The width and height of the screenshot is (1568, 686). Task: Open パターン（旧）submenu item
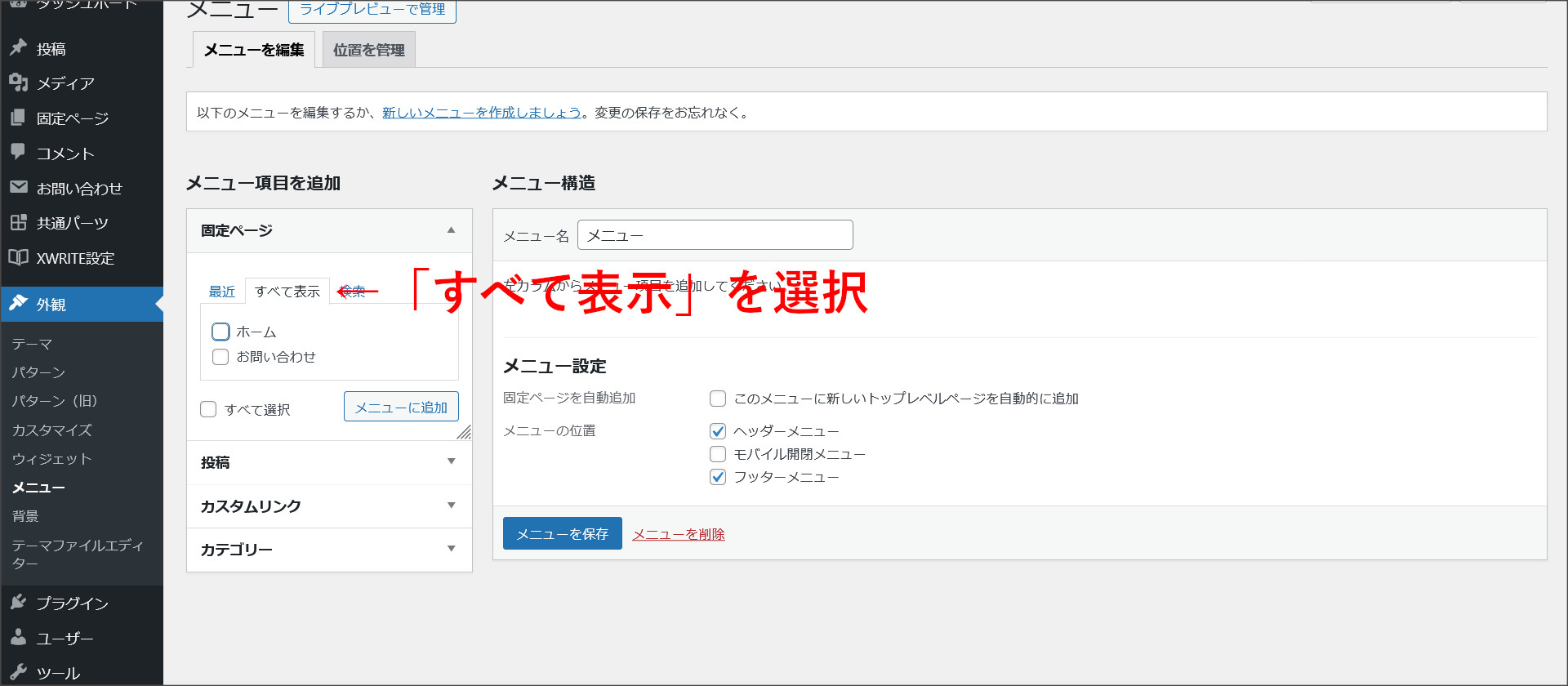click(55, 401)
